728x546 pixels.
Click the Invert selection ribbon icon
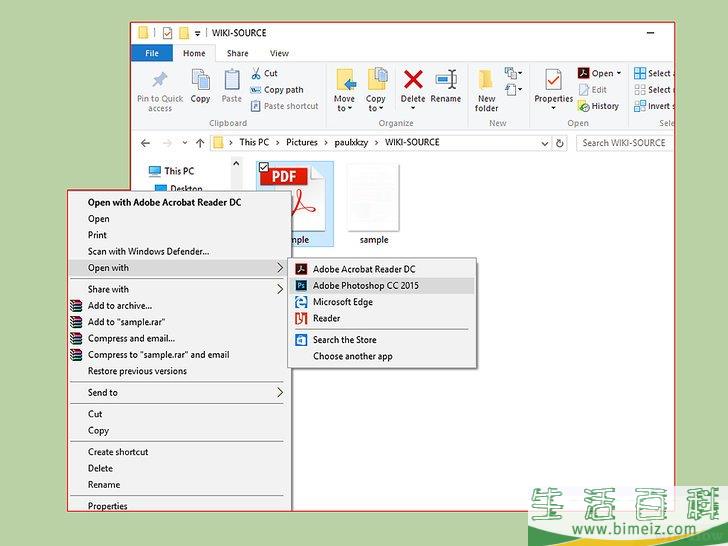[x=640, y=106]
